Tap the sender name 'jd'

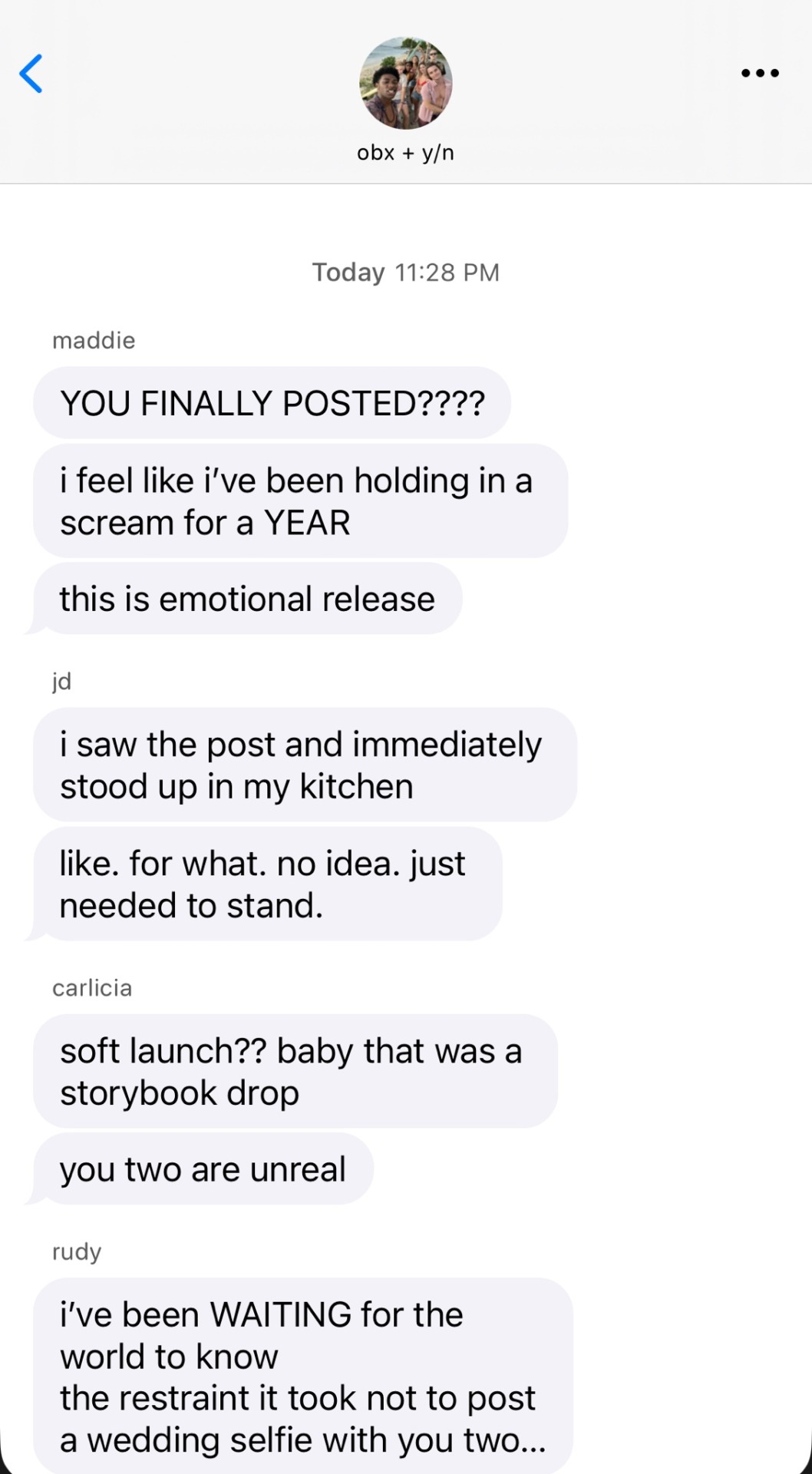pos(62,681)
